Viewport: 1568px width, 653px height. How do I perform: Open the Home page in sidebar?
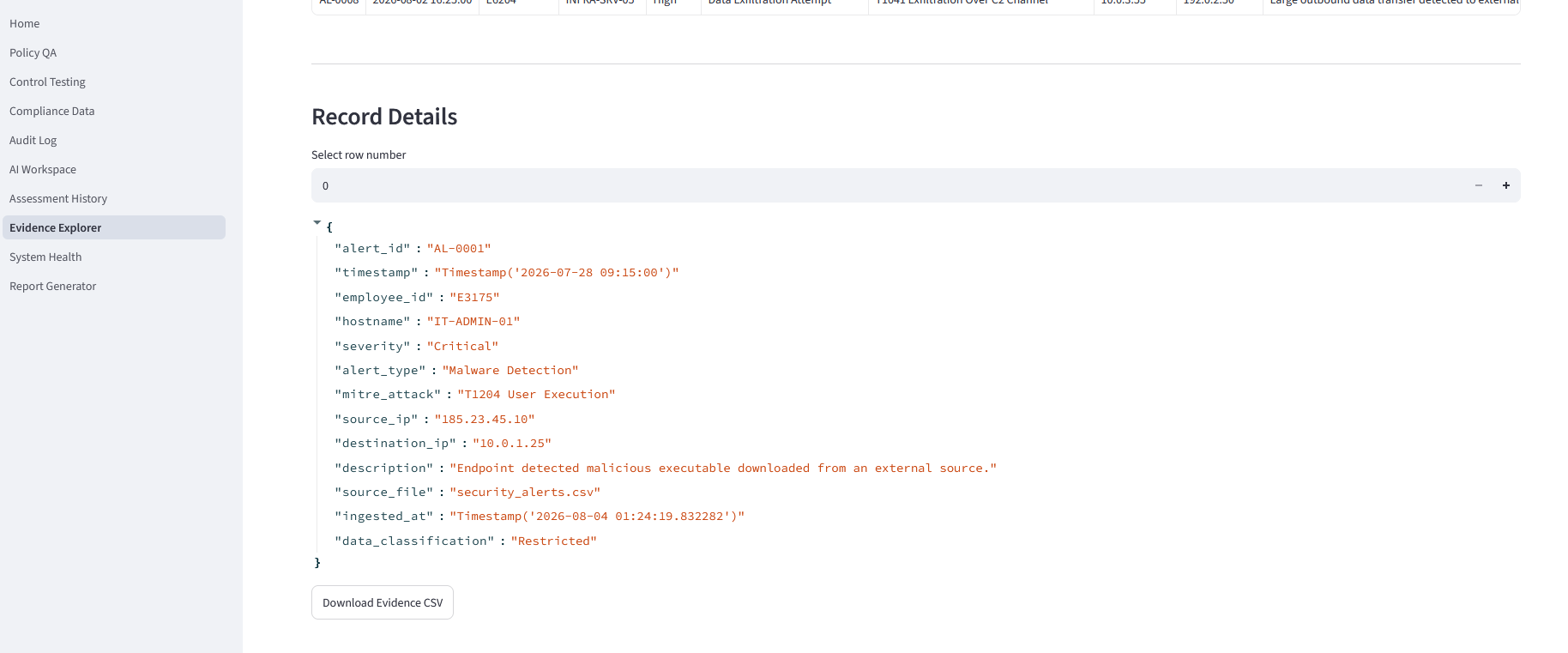click(x=25, y=23)
